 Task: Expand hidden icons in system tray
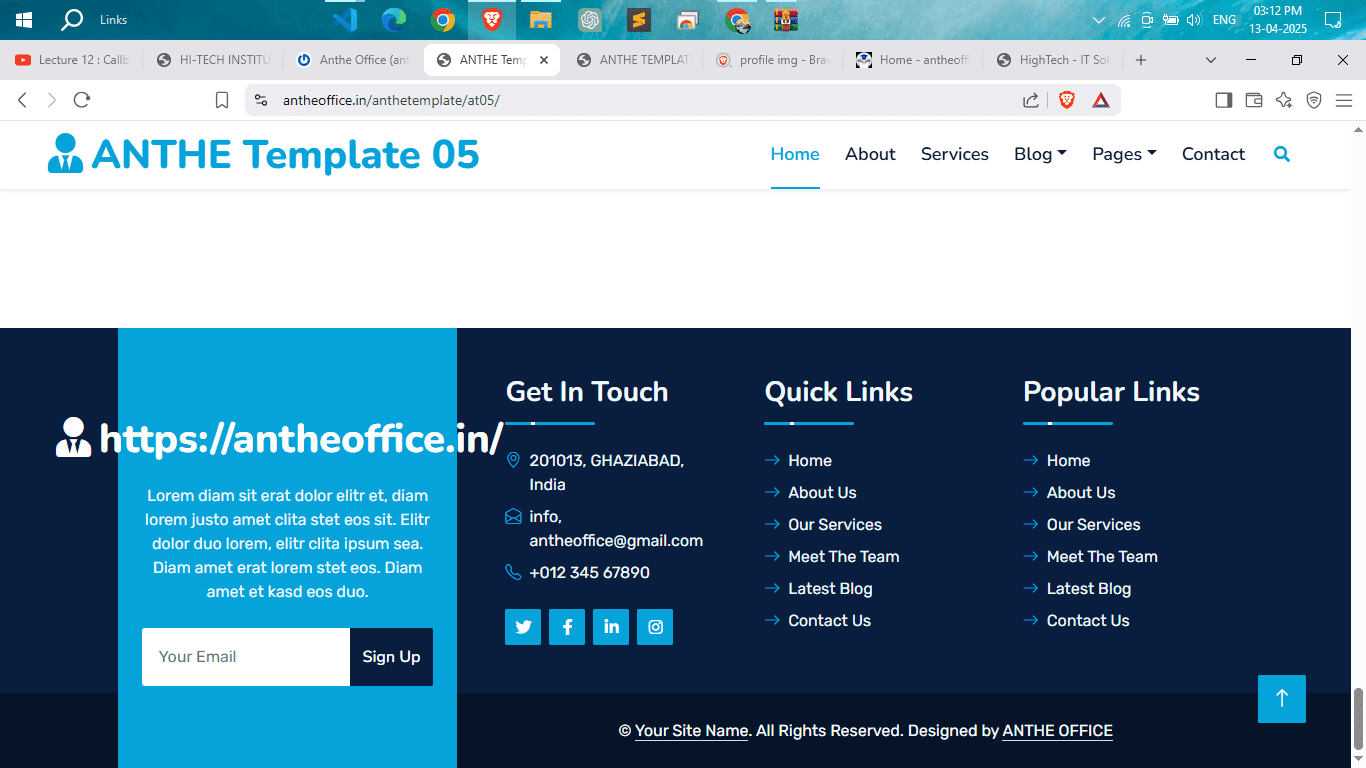click(1098, 19)
